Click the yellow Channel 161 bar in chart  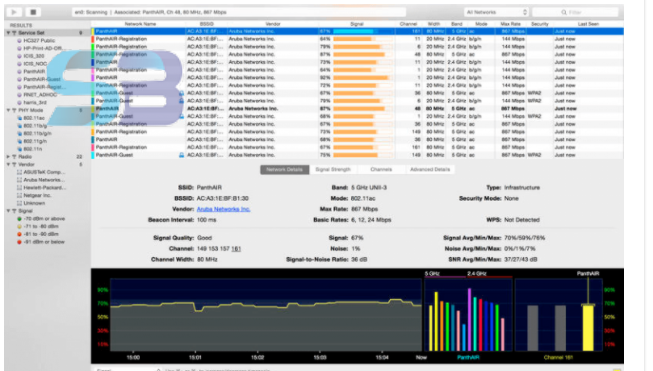tap(588, 328)
